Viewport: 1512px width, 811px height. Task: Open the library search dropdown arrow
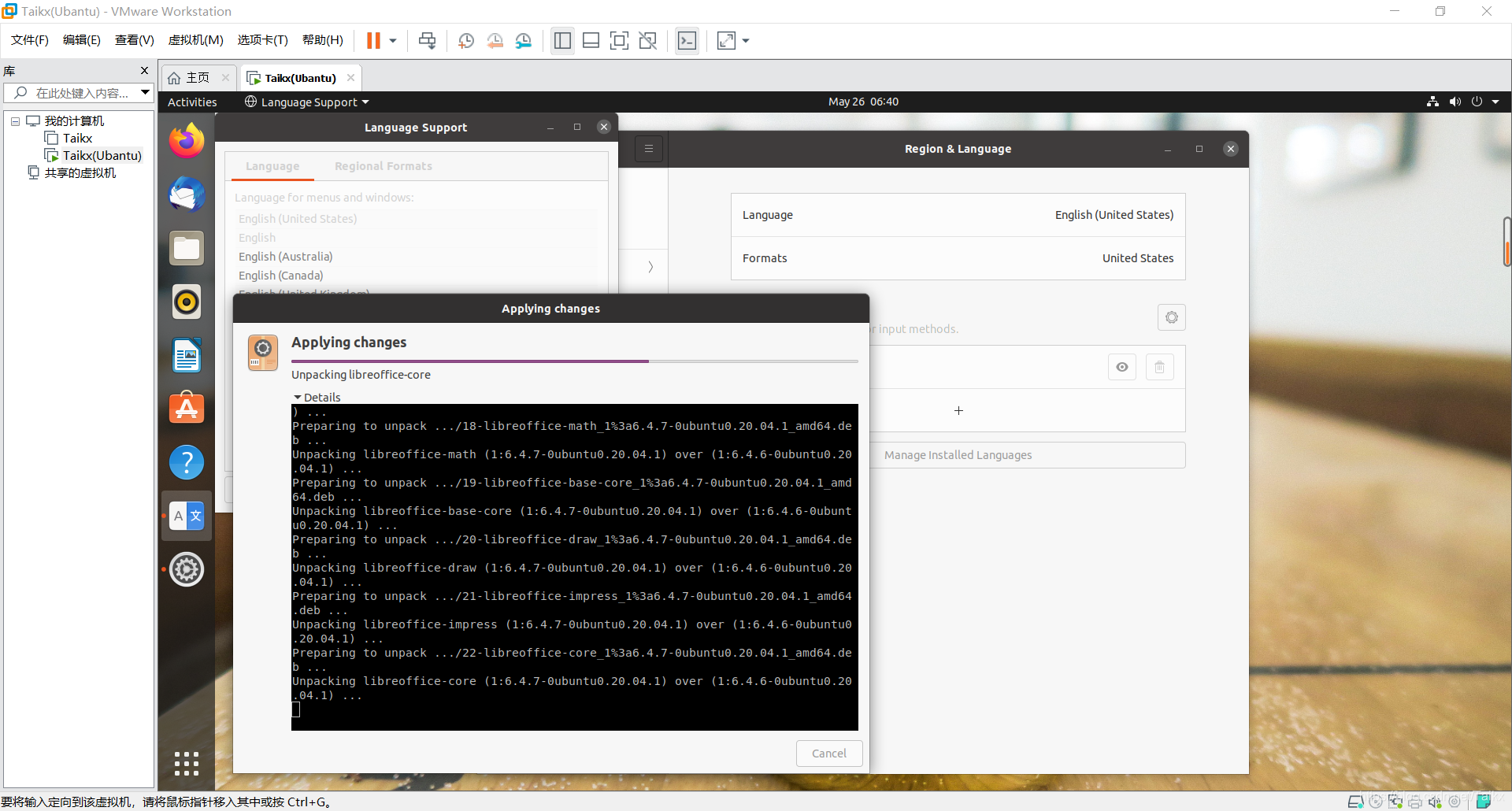pos(146,93)
